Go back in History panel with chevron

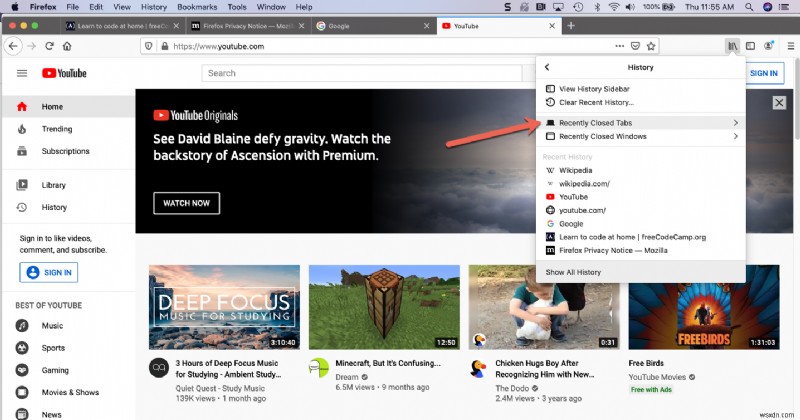click(x=547, y=67)
